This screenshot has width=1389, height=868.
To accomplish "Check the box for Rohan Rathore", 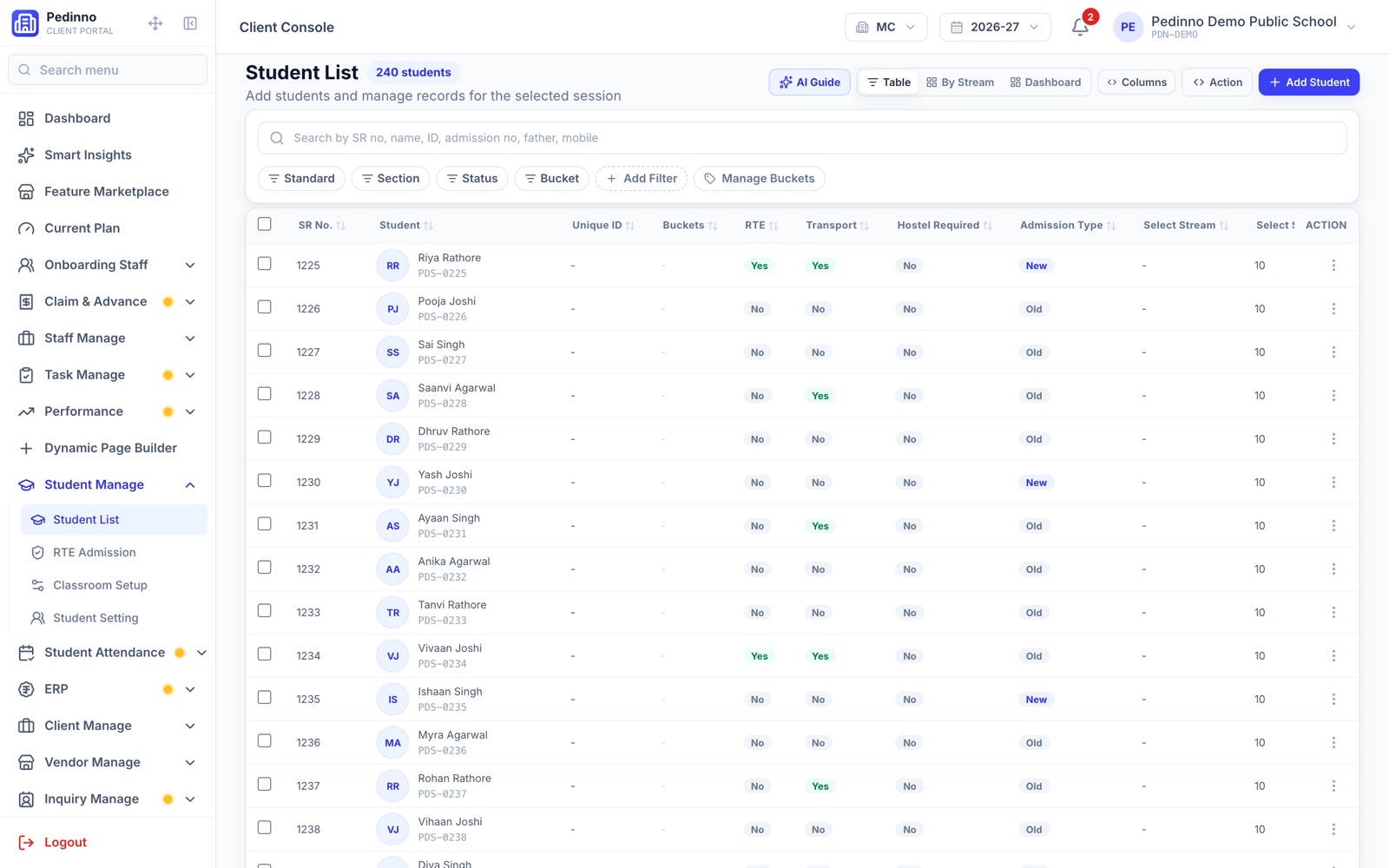I will click(265, 785).
